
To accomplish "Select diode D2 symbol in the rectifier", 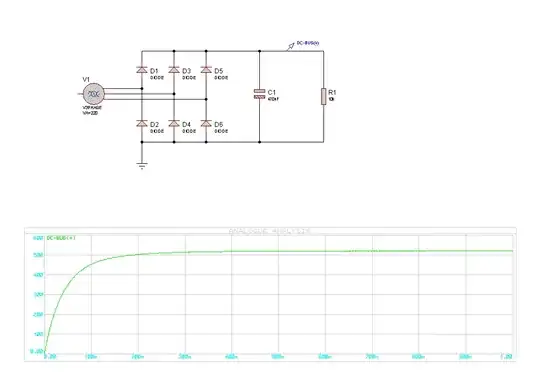I will 142,123.
